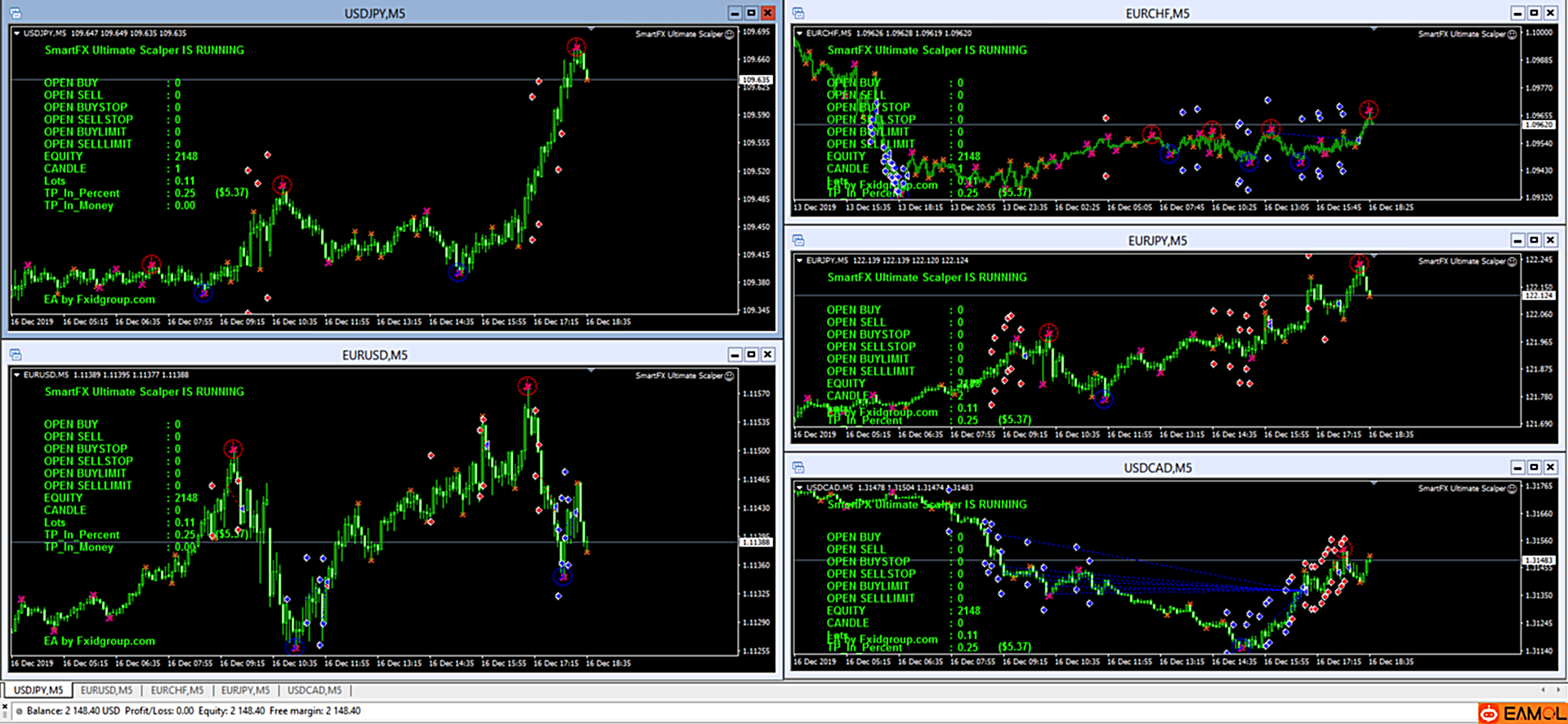
Task: Switch to the USDCAD,M5 tab
Action: click(315, 690)
